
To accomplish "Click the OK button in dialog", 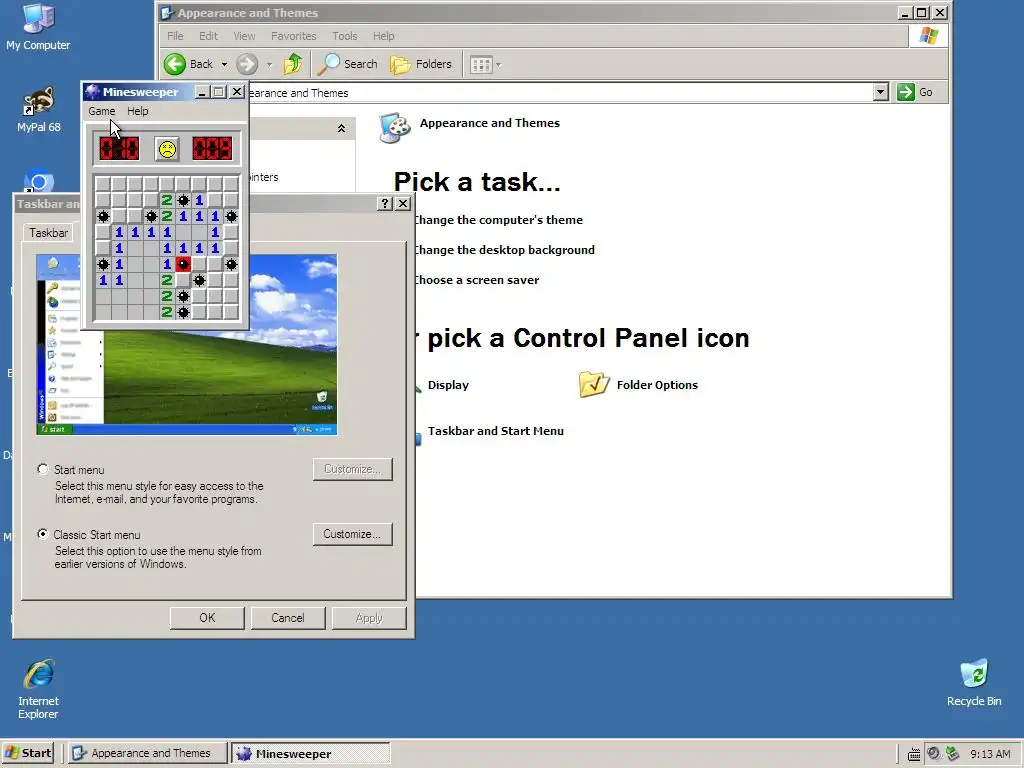I will pyautogui.click(x=207, y=618).
